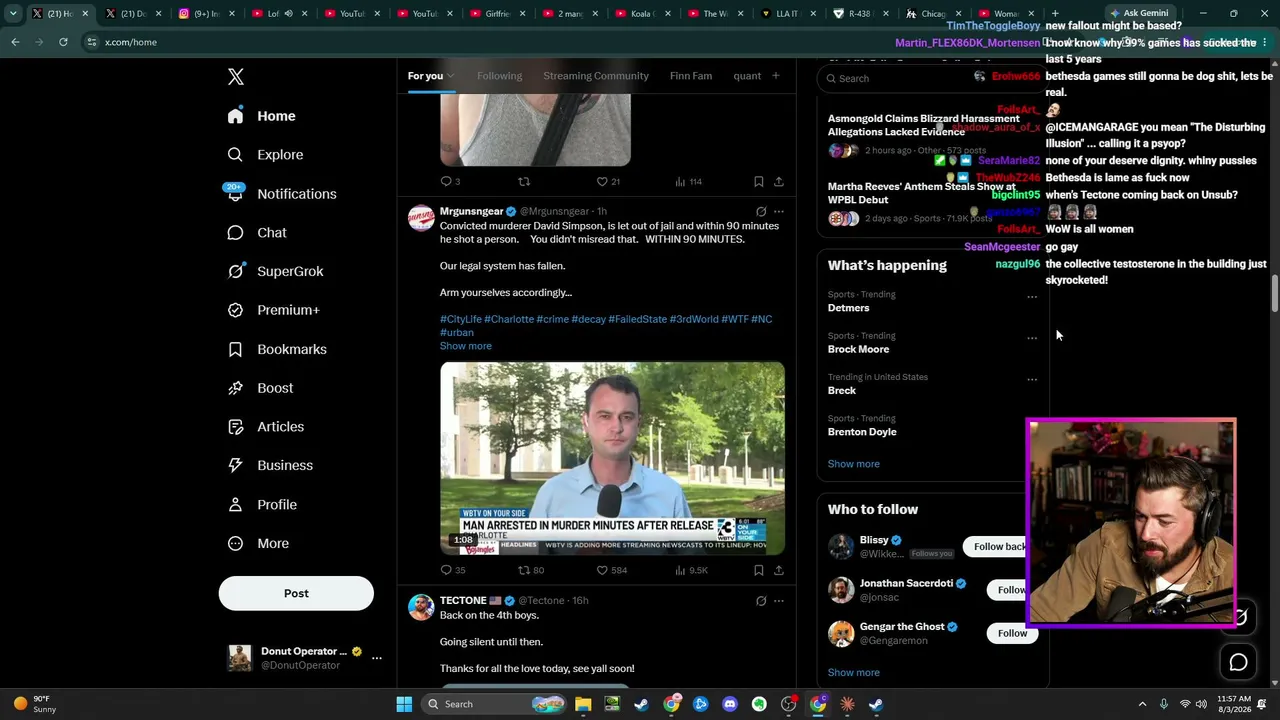Open more options for Detmers trend
This screenshot has height=720, width=1280.
point(1032,296)
